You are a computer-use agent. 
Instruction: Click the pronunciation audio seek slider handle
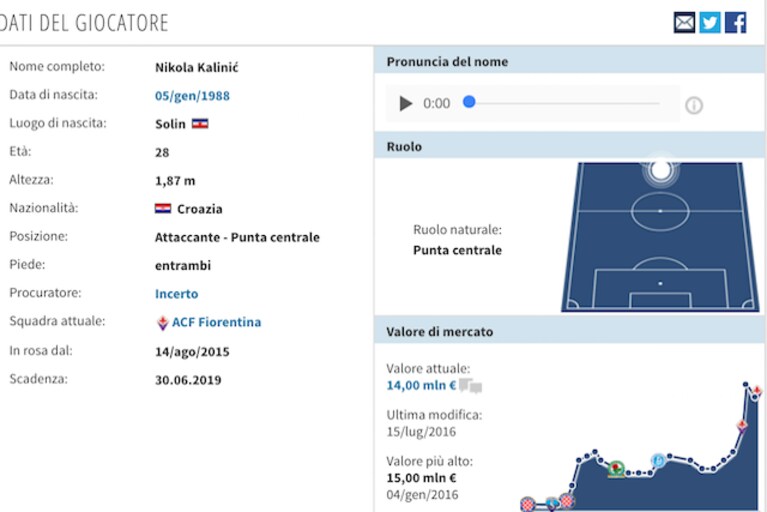[x=469, y=102]
